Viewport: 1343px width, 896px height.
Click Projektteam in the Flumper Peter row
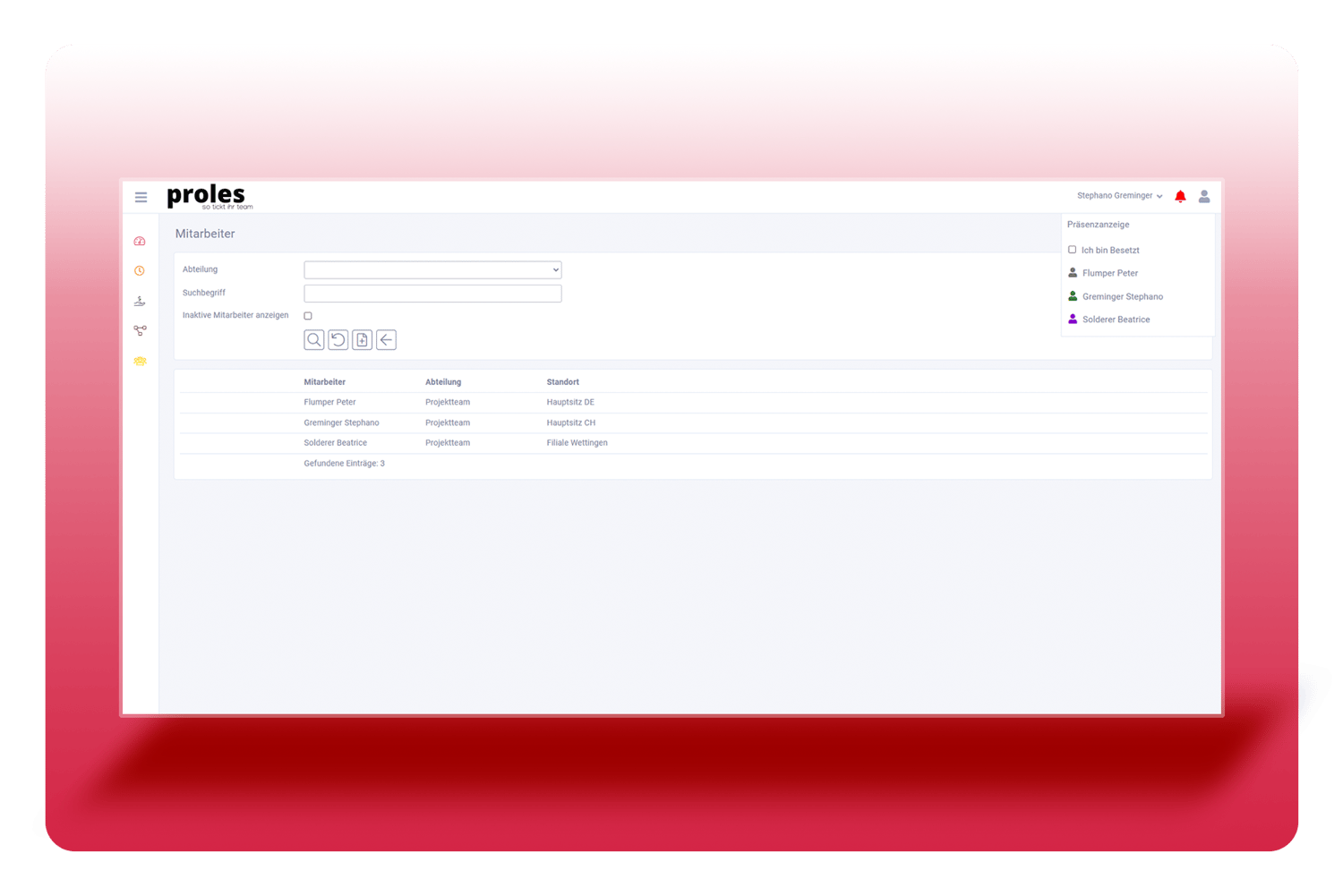coord(448,403)
